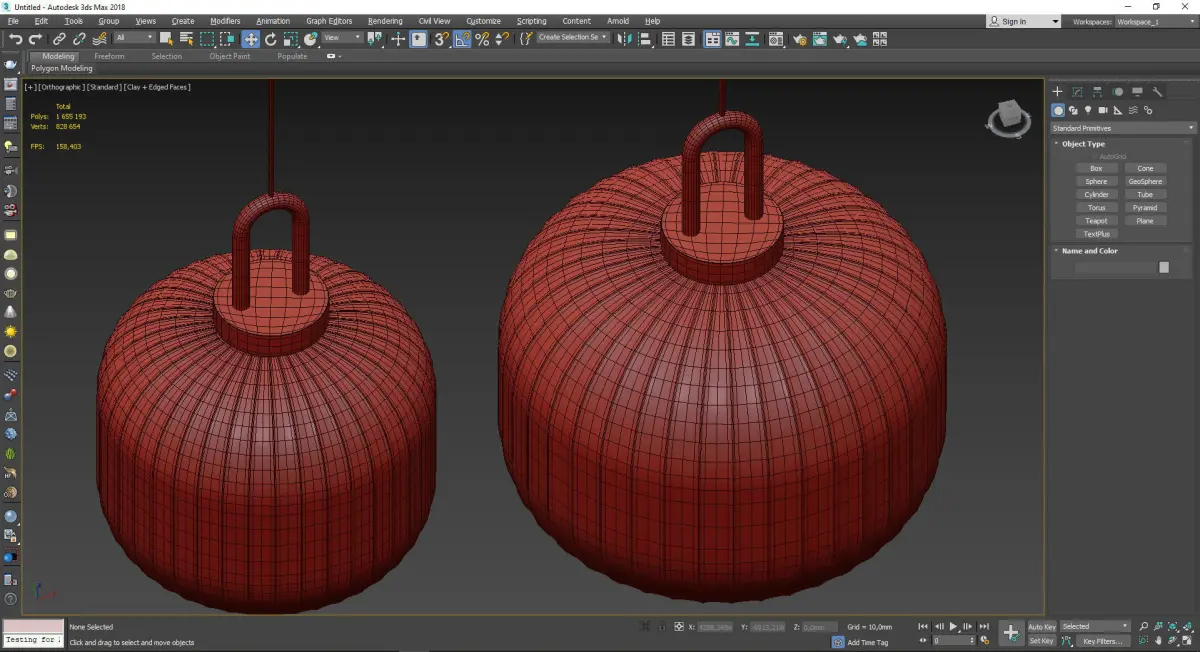1200x652 pixels.
Task: Collapse the Name and Color rollout
Action: 1089,251
